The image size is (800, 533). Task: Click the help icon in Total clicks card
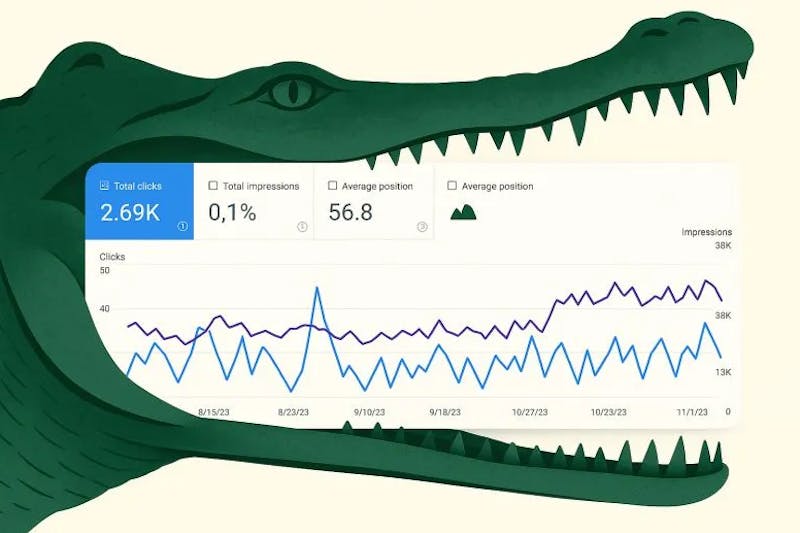pos(182,226)
